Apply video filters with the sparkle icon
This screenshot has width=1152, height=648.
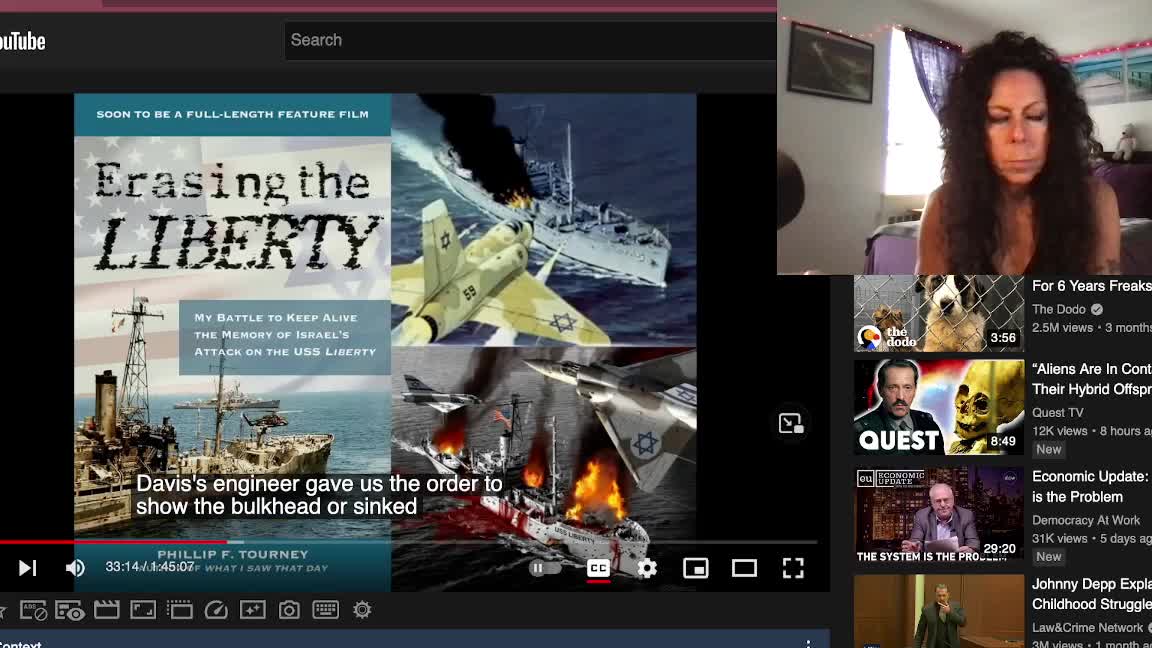252,609
